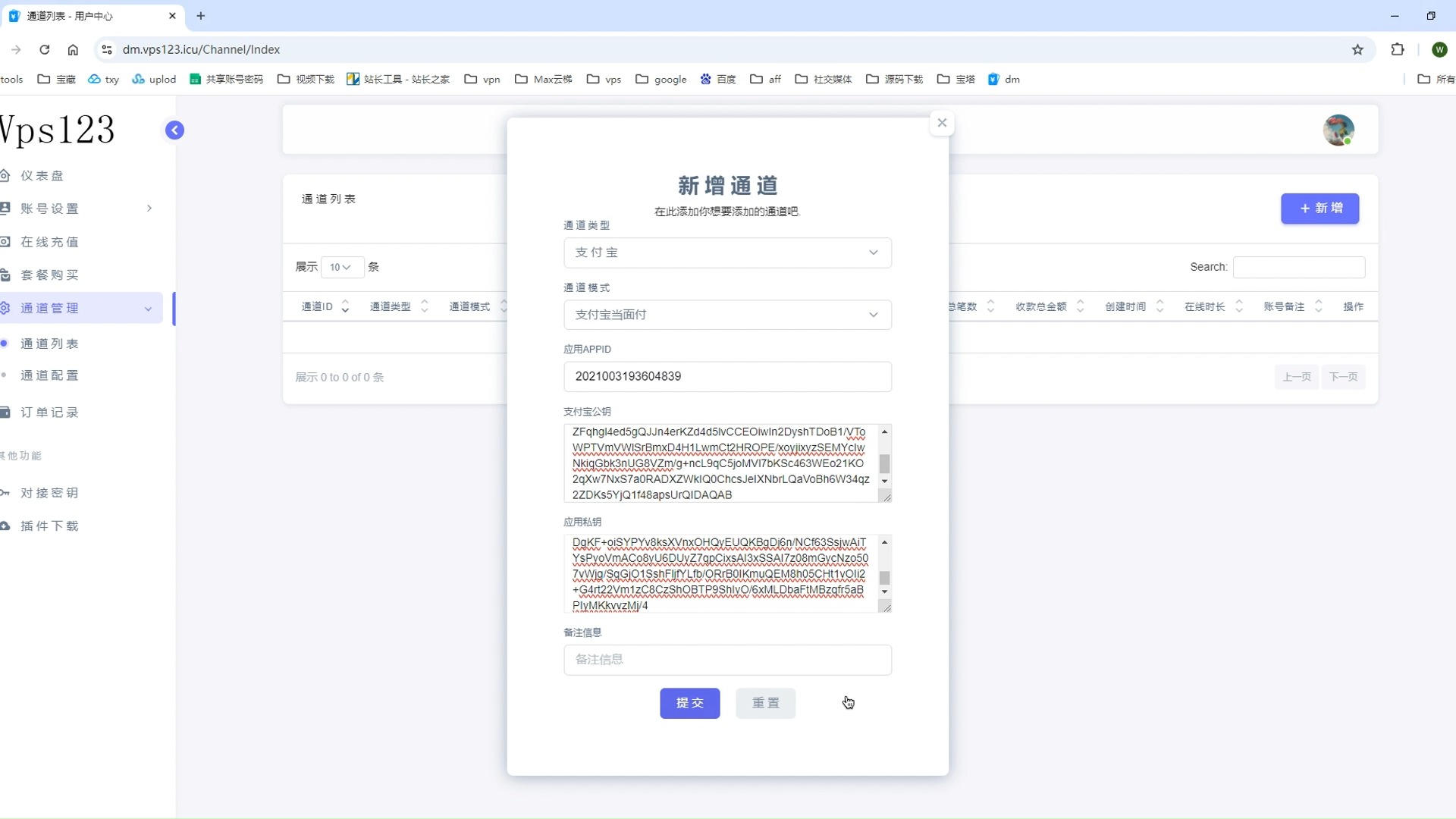Click the 新增 button
This screenshot has width=1456, height=819.
click(1319, 209)
